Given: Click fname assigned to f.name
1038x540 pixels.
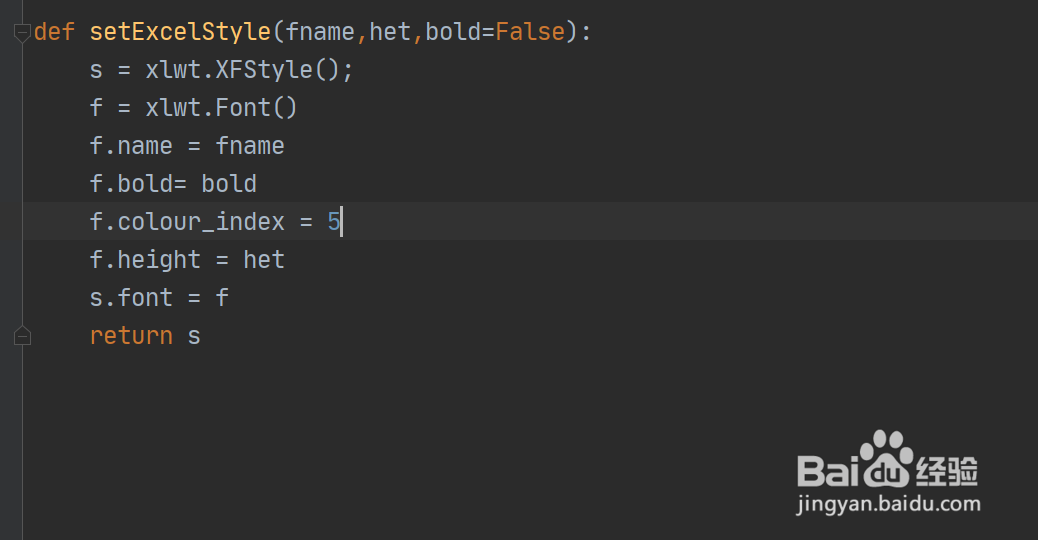Looking at the screenshot, I should (250, 146).
